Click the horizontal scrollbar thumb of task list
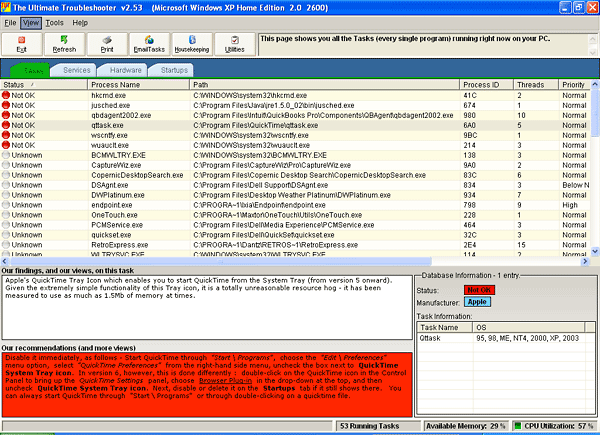The height and width of the screenshot is (435, 600). tap(220, 261)
